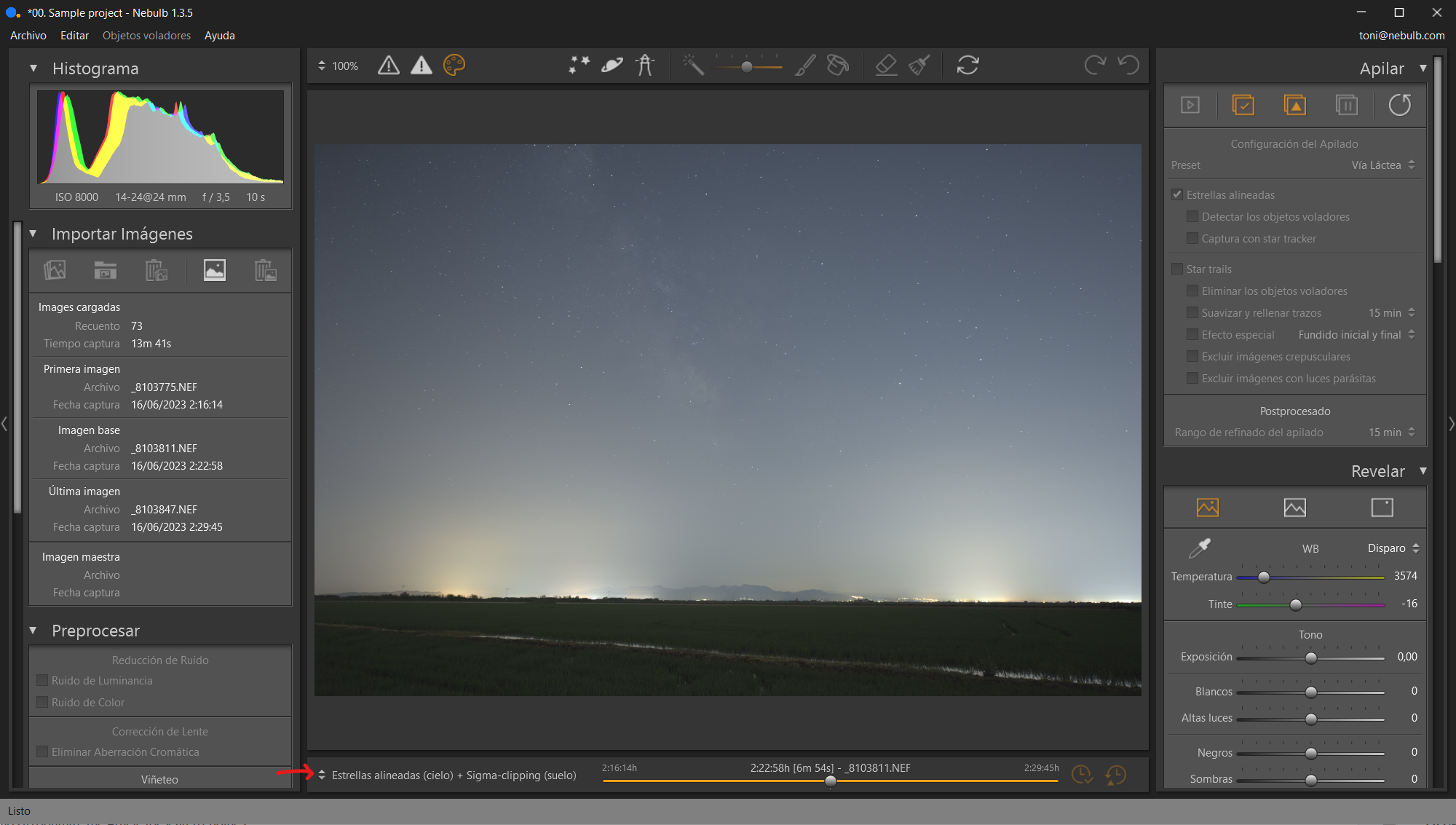The height and width of the screenshot is (825, 1456).
Task: Change the 100% zoom stepper
Action: tap(322, 66)
